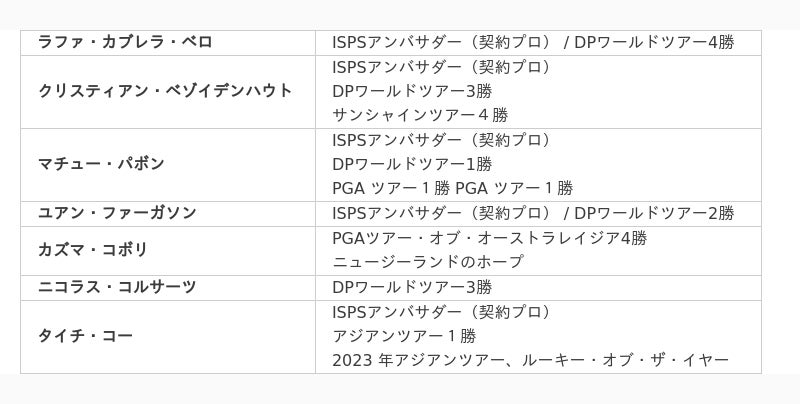The width and height of the screenshot is (800, 404).
Task: Select the ユアン・ファーガソン name cell
Action: point(117,213)
